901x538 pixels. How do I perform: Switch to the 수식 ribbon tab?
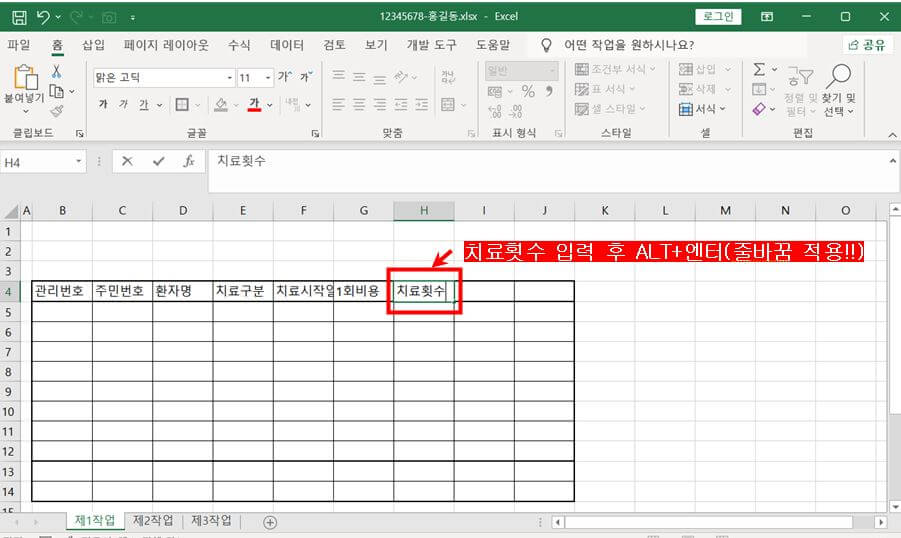coord(239,45)
